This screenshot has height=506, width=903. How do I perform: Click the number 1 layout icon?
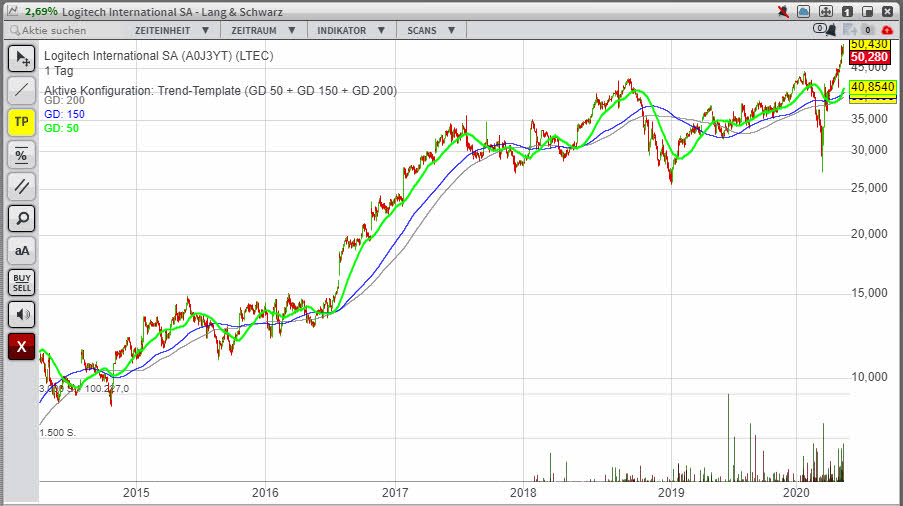[847, 11]
